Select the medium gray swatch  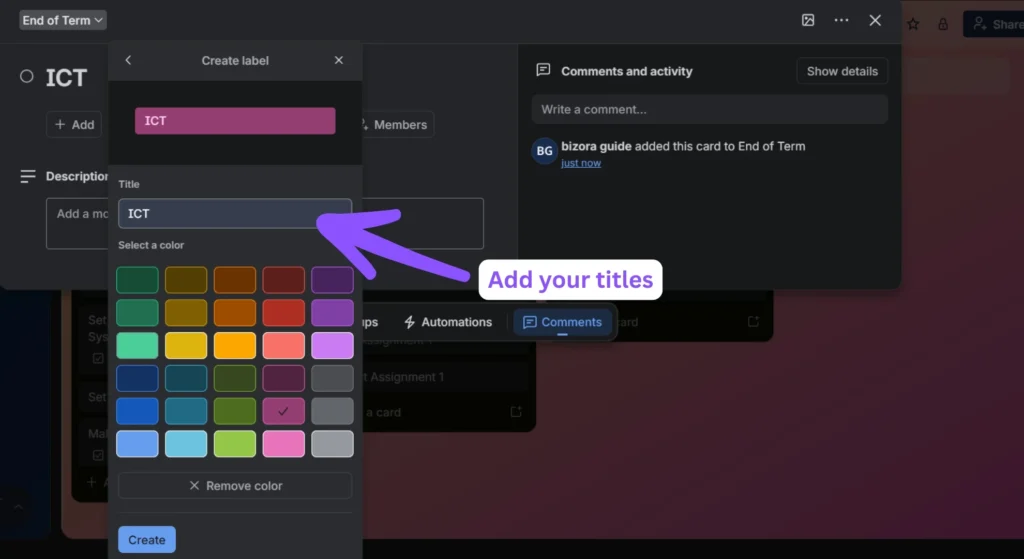tap(332, 411)
